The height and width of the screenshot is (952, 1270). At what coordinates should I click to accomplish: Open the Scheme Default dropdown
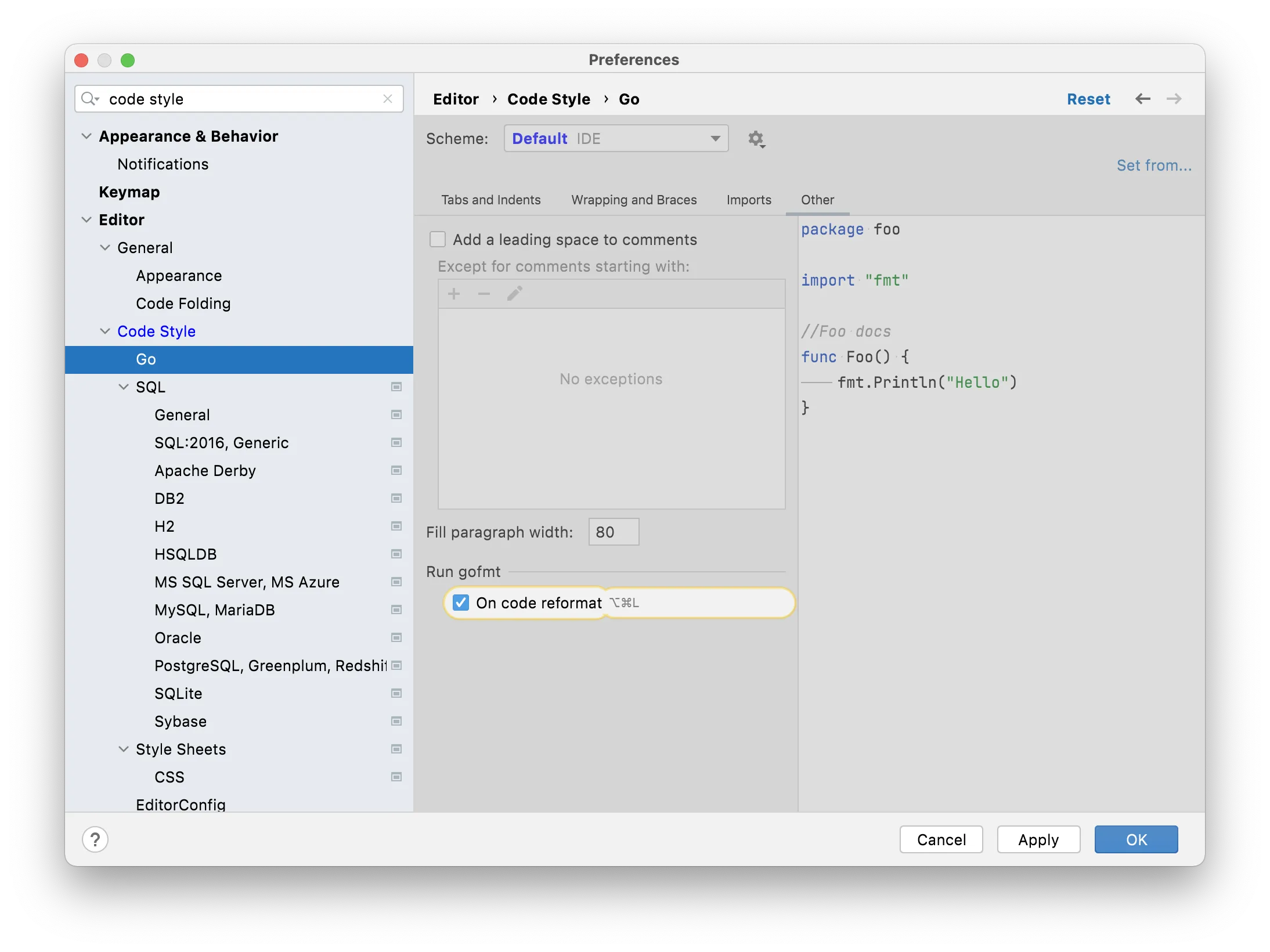(x=615, y=139)
